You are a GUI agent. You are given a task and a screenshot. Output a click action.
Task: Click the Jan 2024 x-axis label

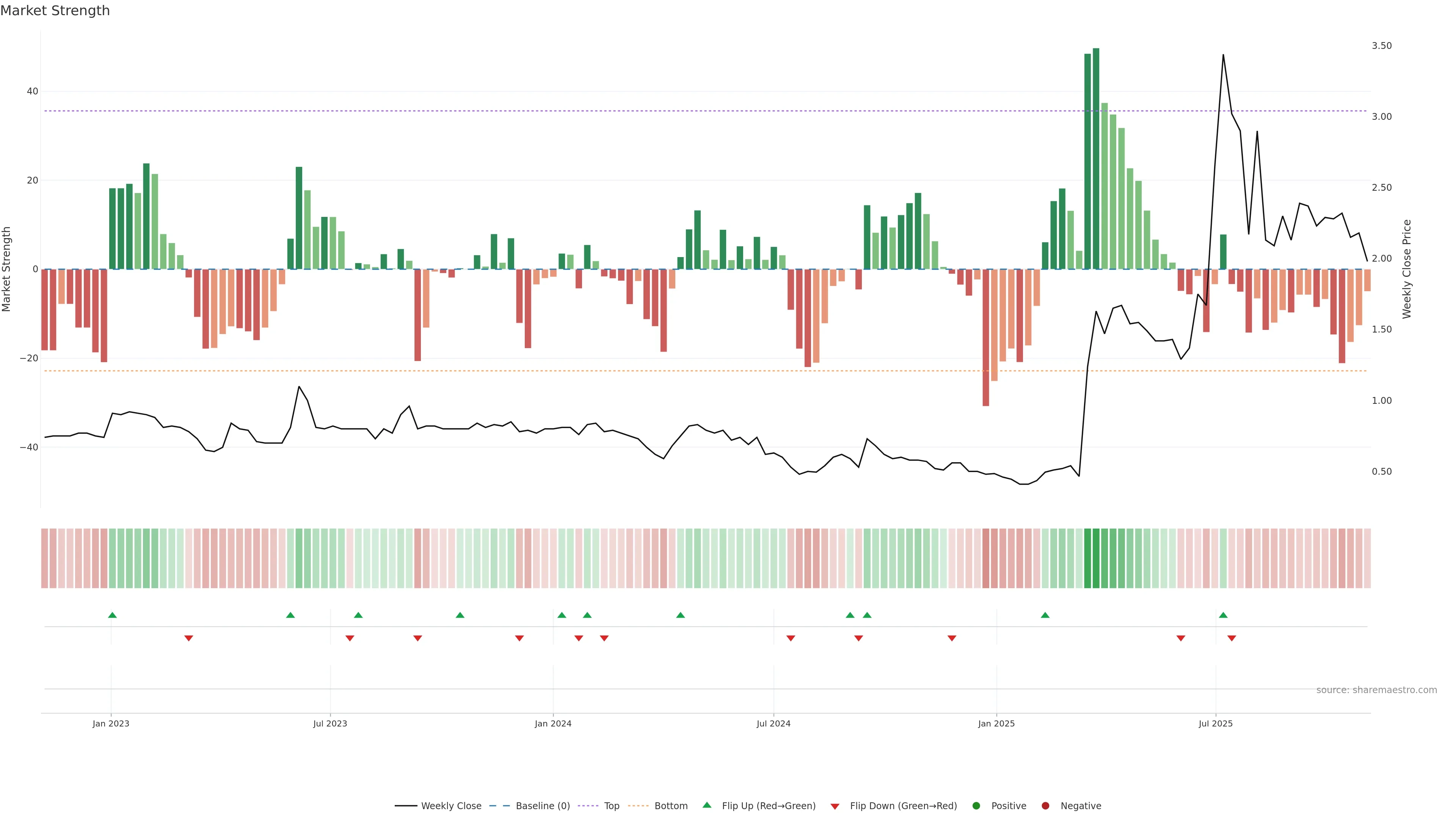(x=553, y=723)
